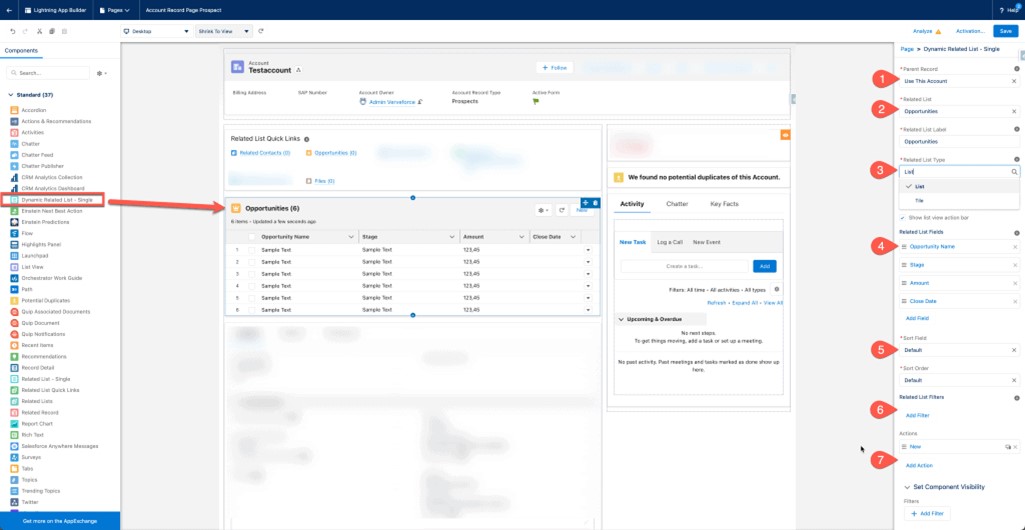Image resolution: width=1025 pixels, height=530 pixels.
Task: Remove the New action from Actions
Action: coord(1016,447)
